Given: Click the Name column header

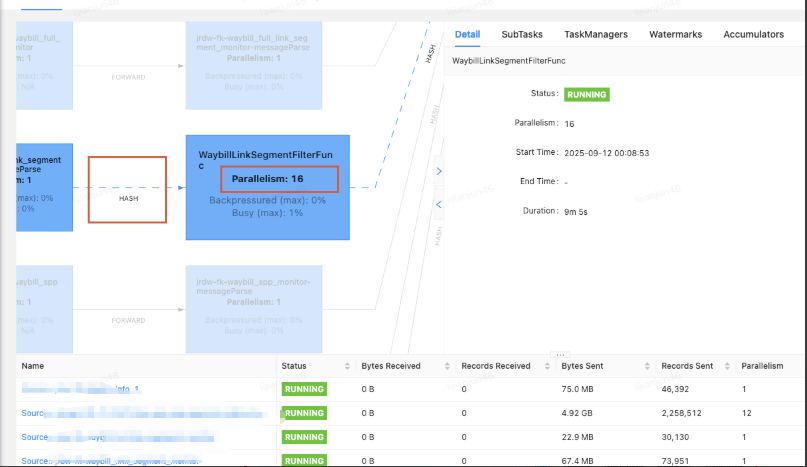Looking at the screenshot, I should [32, 366].
